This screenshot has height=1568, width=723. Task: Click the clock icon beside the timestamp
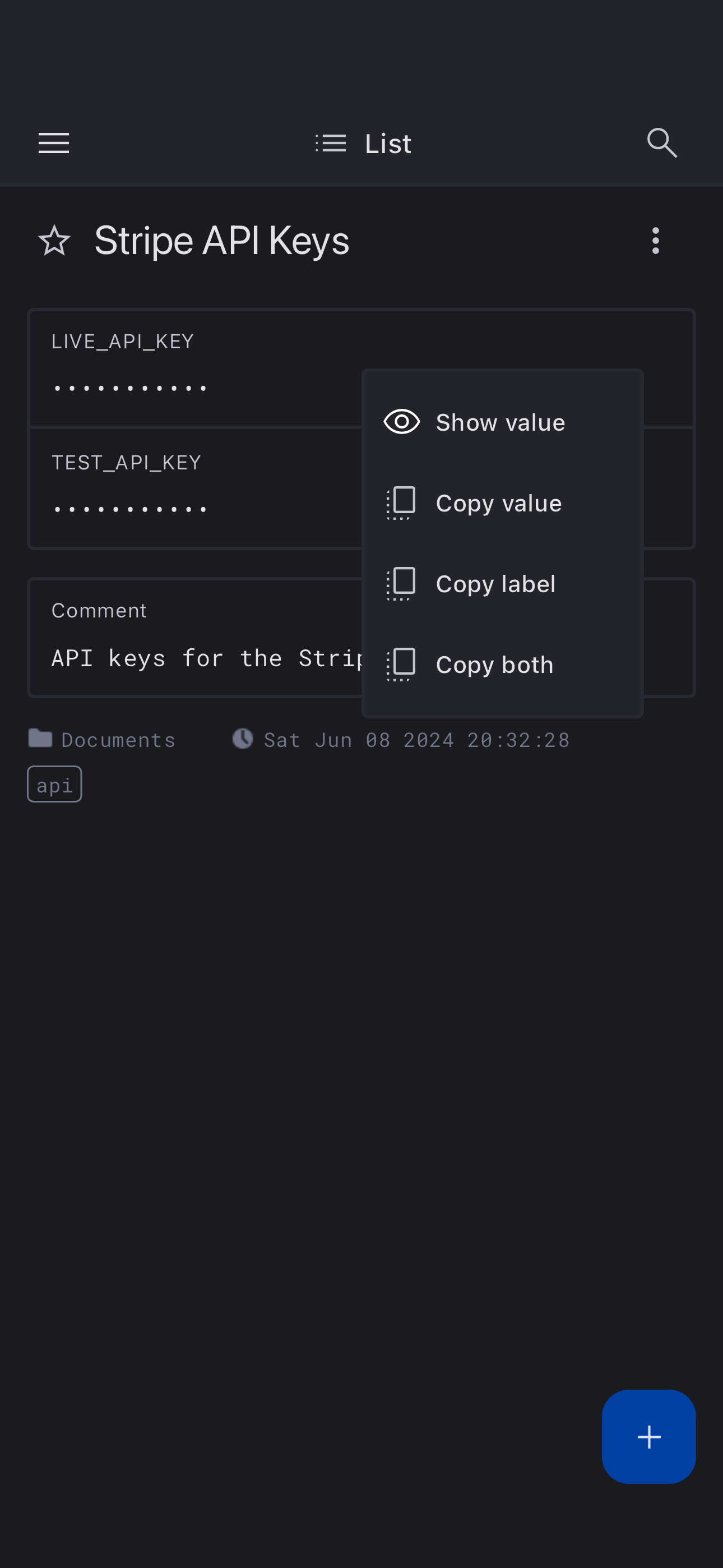[243, 739]
